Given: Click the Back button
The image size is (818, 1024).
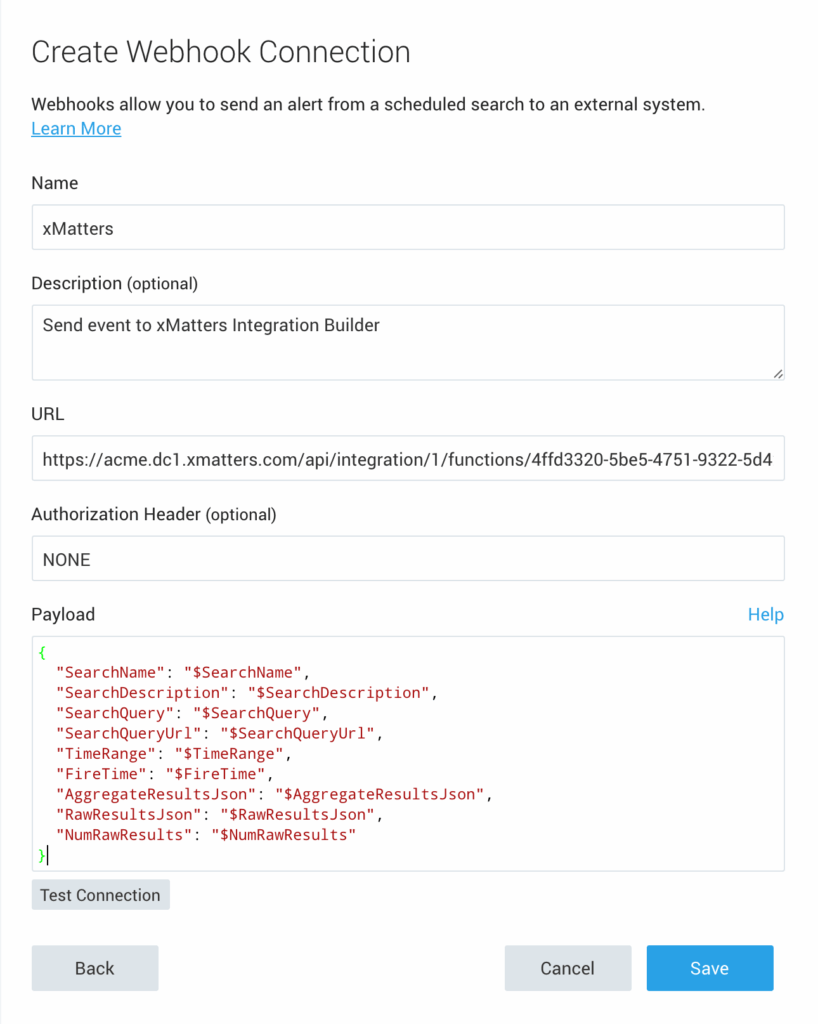Looking at the screenshot, I should (94, 968).
